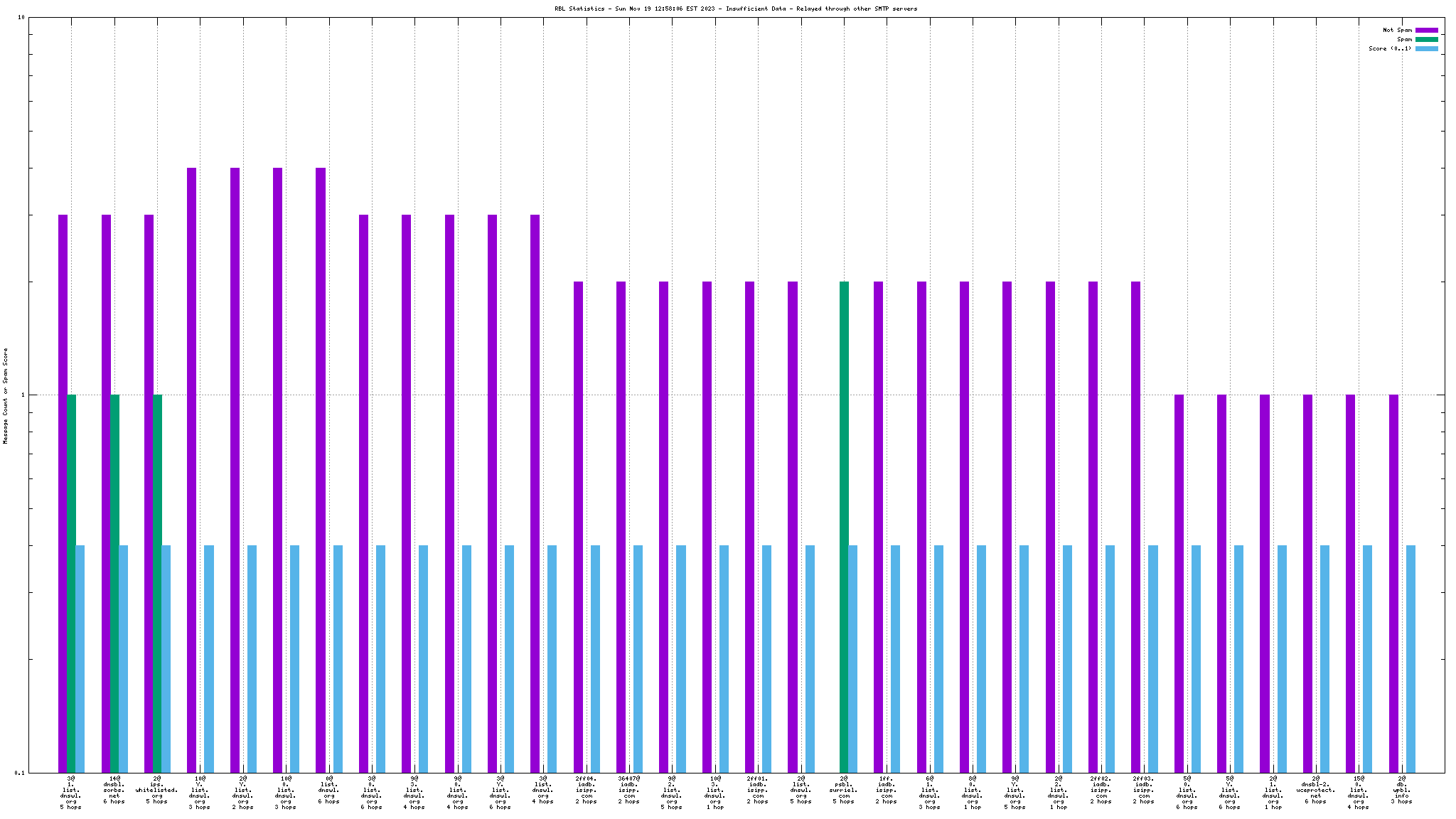Click the RBL Statistics chart title
Viewport: 1456px width, 819px height.
(x=736, y=9)
